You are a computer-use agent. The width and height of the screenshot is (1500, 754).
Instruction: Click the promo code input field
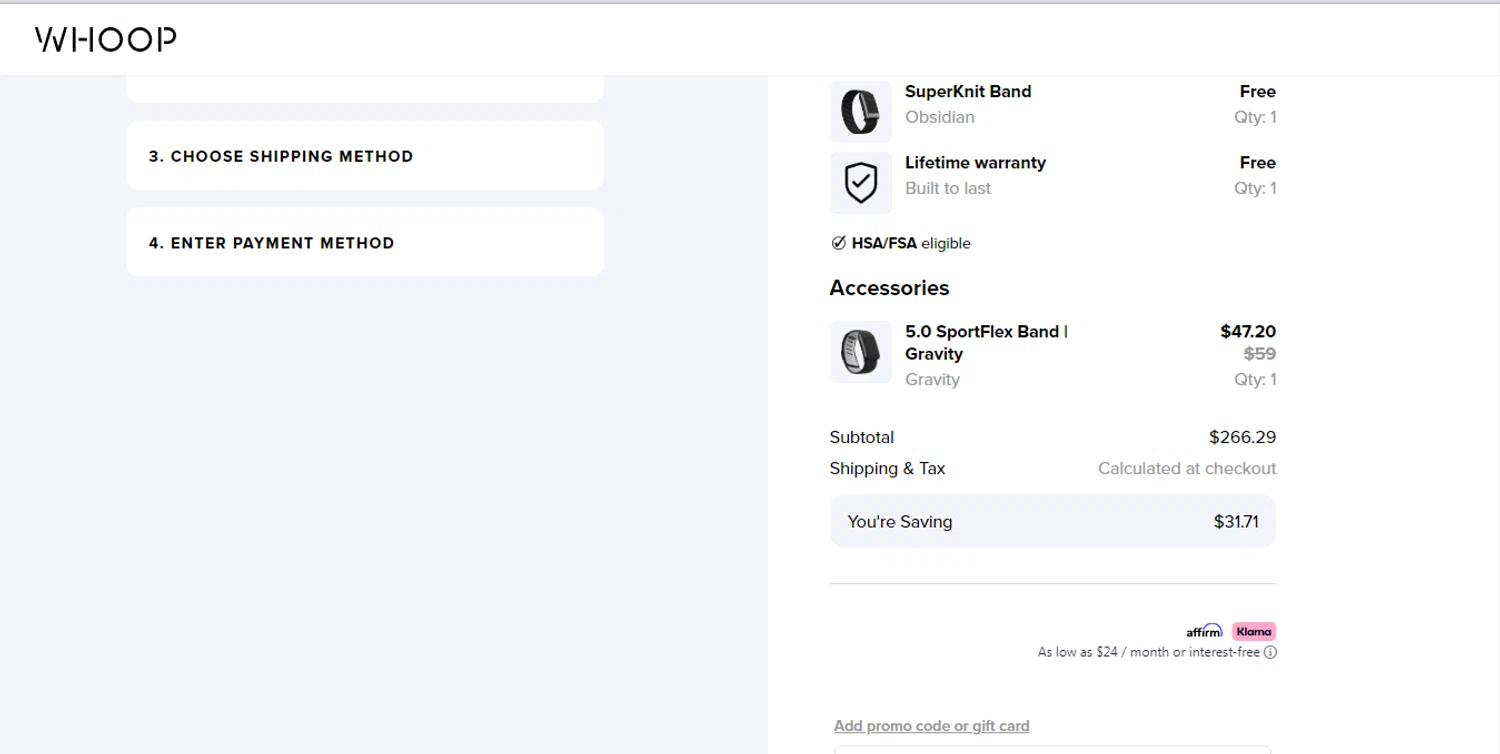point(1052,749)
